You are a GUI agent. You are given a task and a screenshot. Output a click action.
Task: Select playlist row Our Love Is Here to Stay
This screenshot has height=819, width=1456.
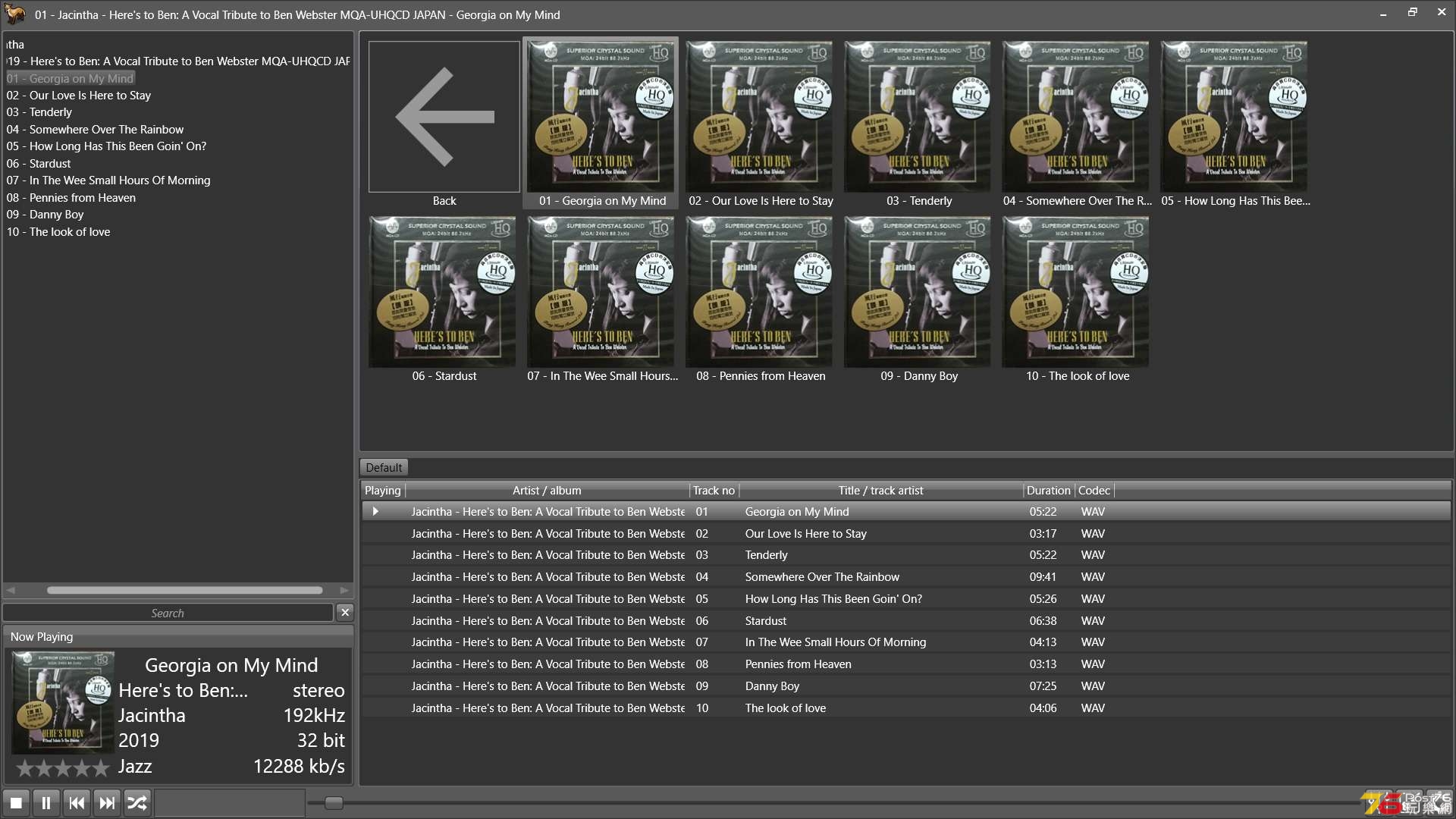coord(906,533)
